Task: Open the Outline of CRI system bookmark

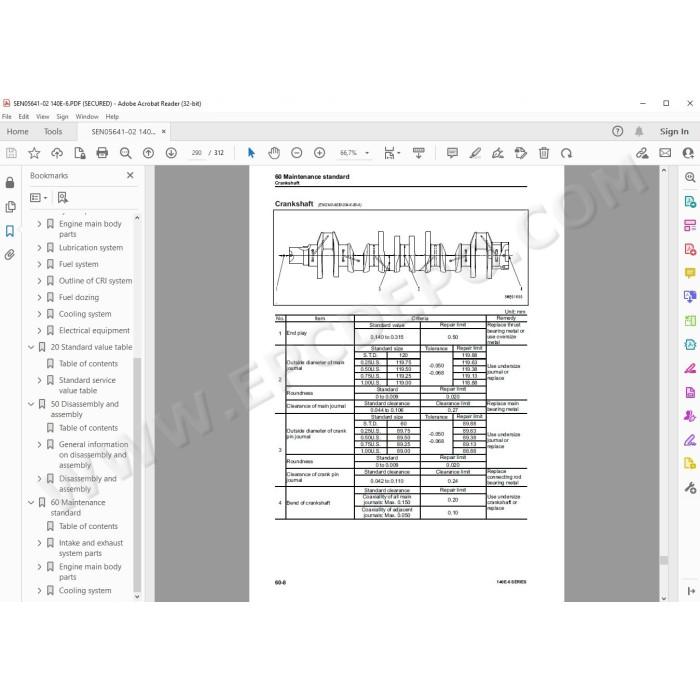Action: (x=96, y=281)
